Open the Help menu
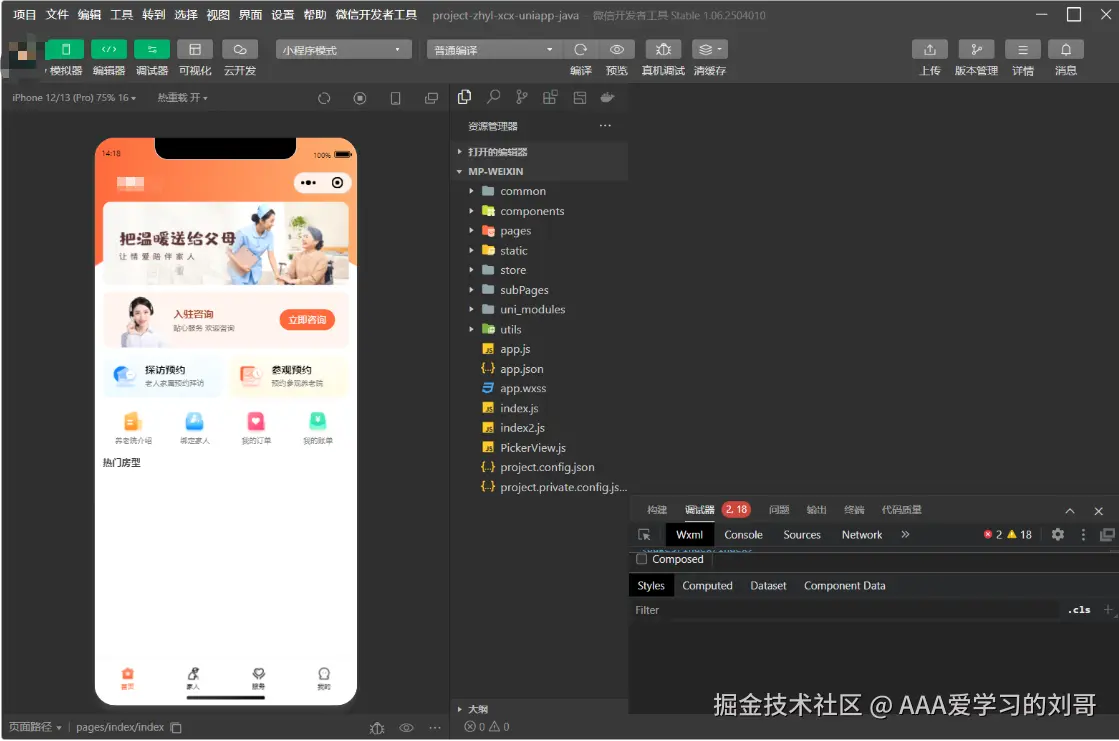 pos(315,14)
